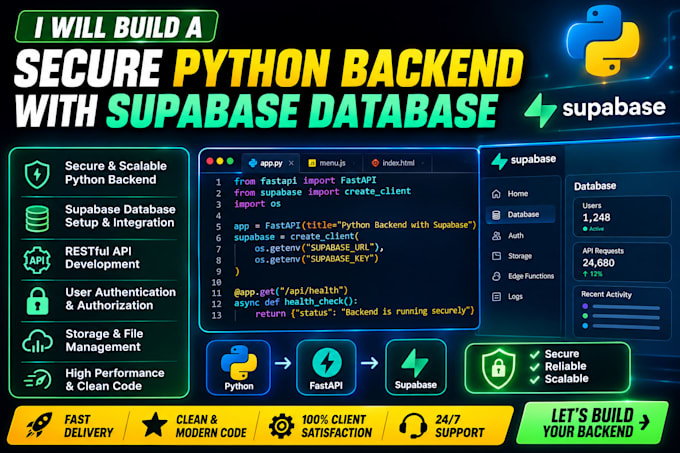Click the Supabase tile in the flow diagram

[x=415, y=368]
